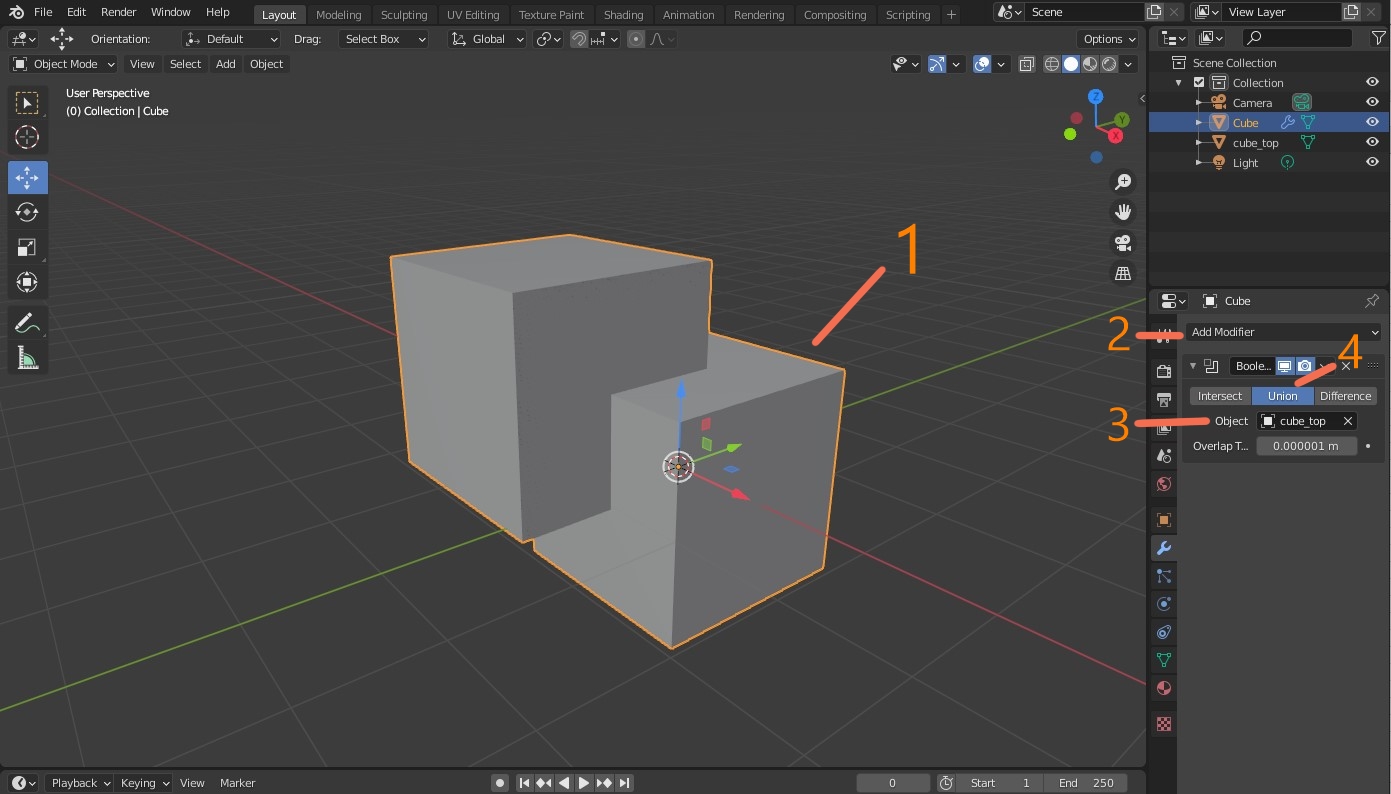The image size is (1391, 794).
Task: Select the Rotate tool in toolbar
Action: pos(27,212)
